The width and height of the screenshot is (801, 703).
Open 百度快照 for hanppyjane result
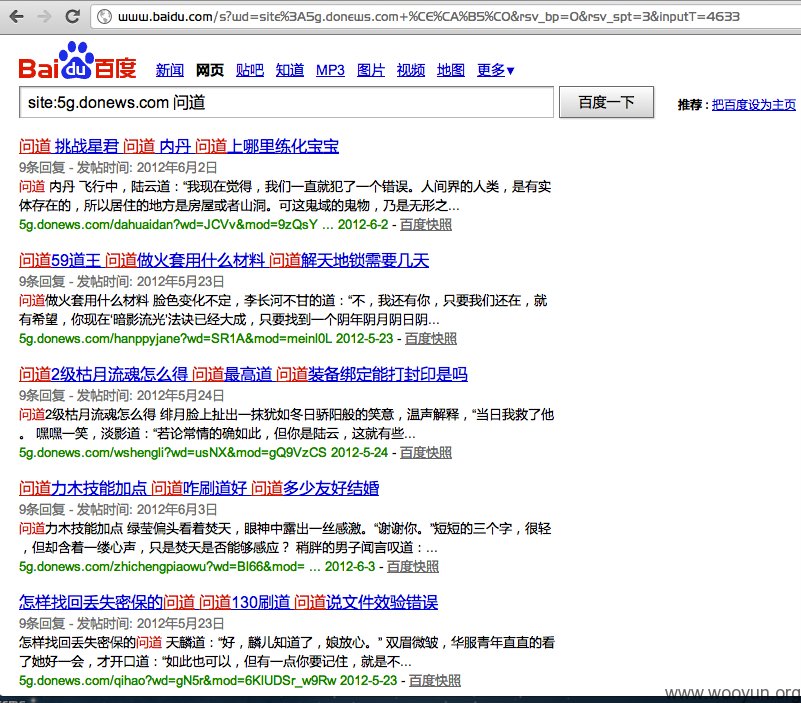(431, 338)
